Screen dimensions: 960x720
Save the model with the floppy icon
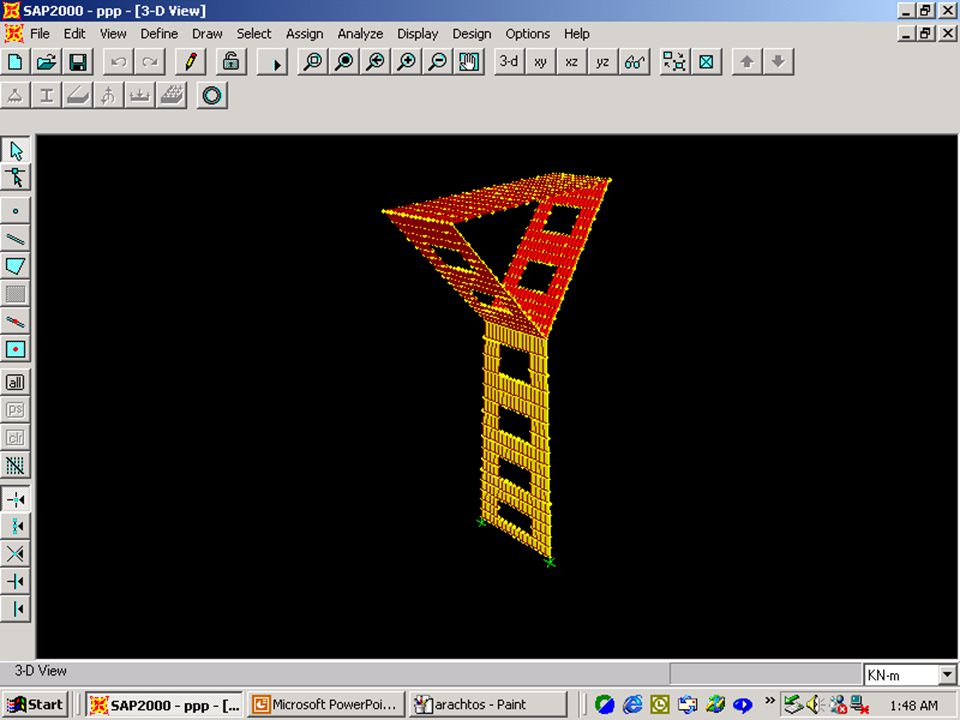click(78, 62)
